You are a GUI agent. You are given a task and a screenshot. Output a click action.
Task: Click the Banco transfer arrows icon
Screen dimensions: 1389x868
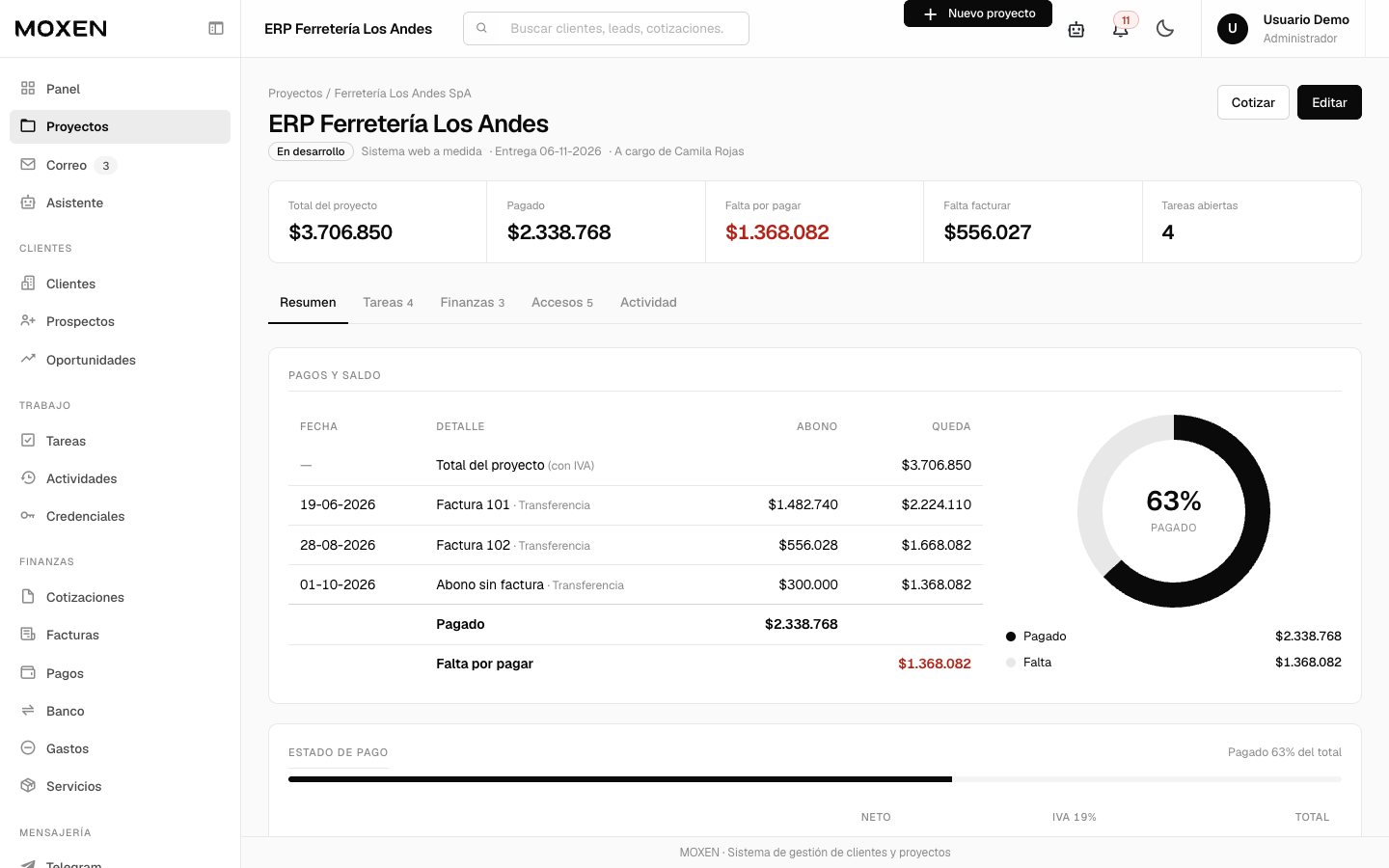point(28,711)
